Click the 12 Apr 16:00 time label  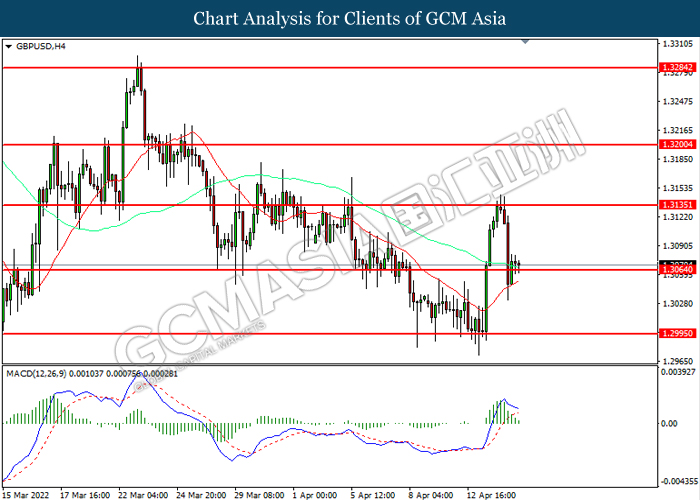(491, 495)
